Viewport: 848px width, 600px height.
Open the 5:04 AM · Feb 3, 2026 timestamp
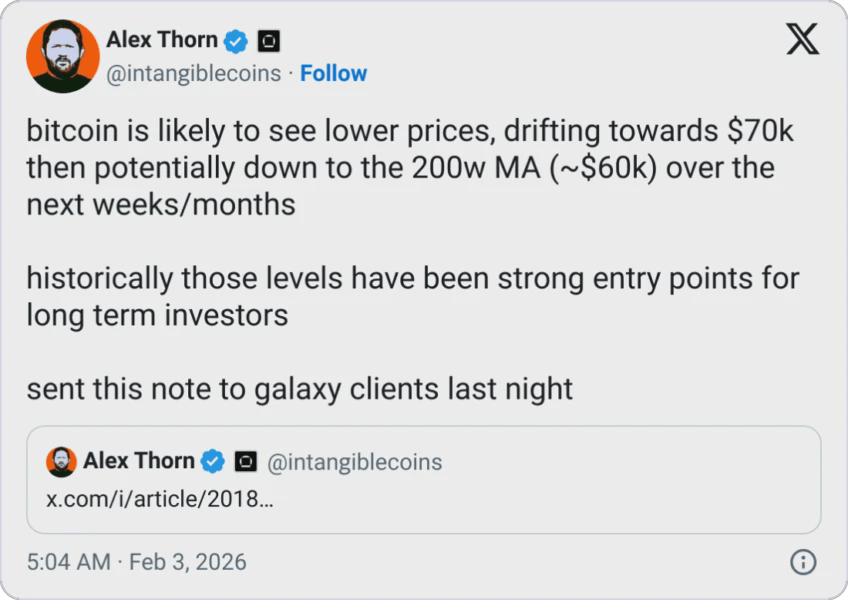click(136, 562)
